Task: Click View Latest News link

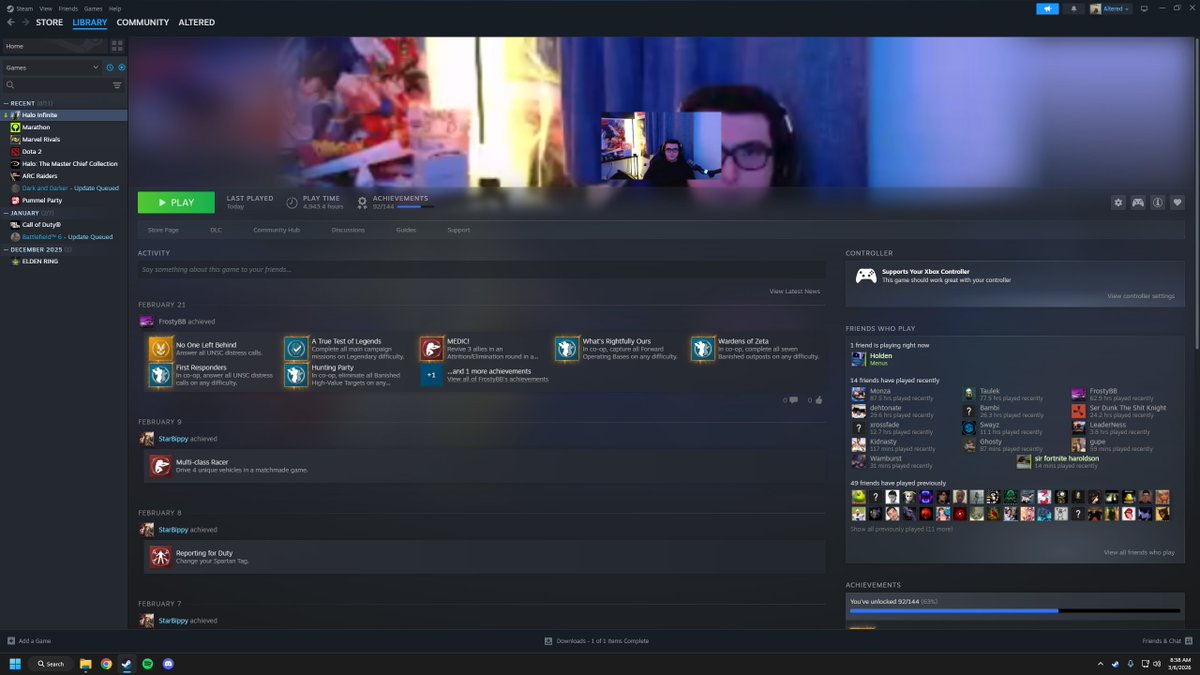Action: tap(795, 291)
